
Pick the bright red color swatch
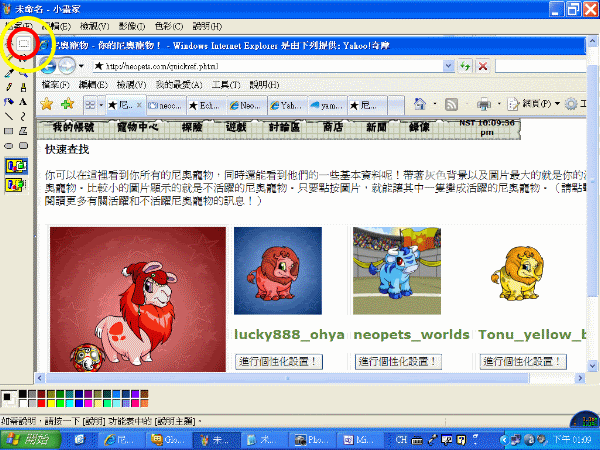[41, 403]
